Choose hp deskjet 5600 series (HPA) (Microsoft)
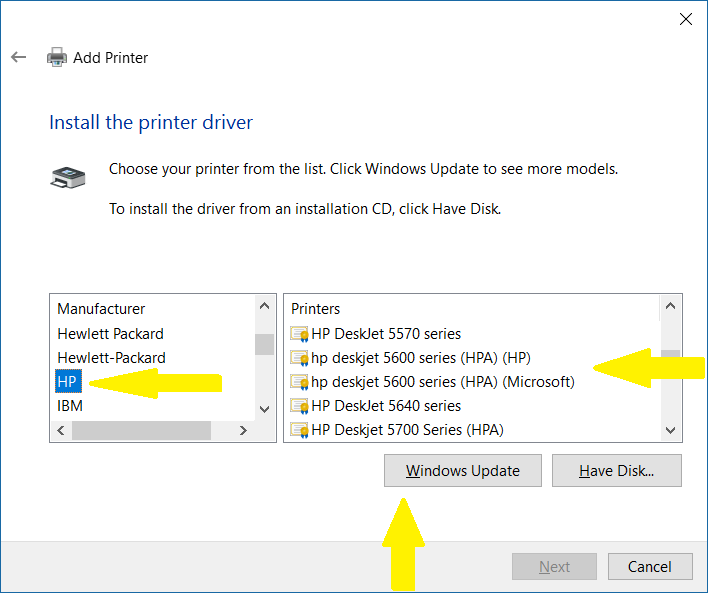Image resolution: width=708 pixels, height=593 pixels. [x=442, y=382]
